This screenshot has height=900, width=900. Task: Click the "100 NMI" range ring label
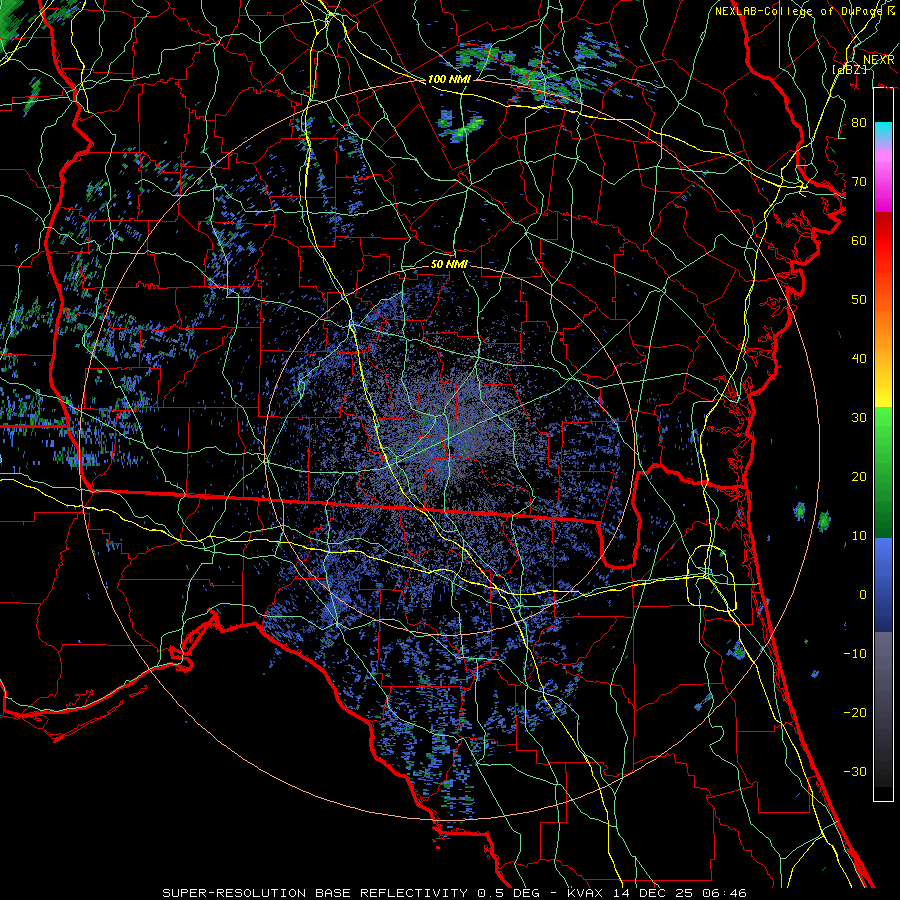click(x=449, y=79)
